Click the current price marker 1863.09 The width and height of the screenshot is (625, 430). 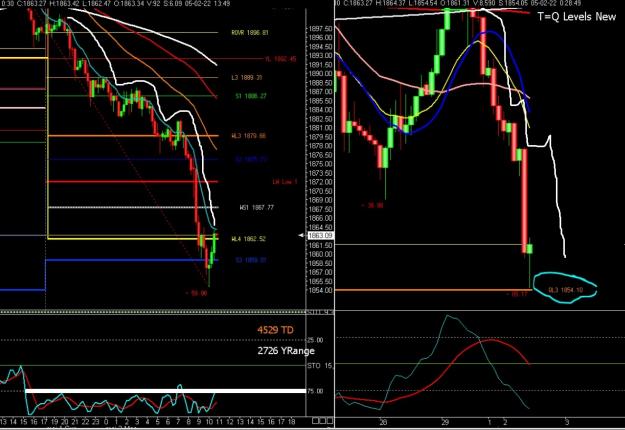[x=320, y=236]
